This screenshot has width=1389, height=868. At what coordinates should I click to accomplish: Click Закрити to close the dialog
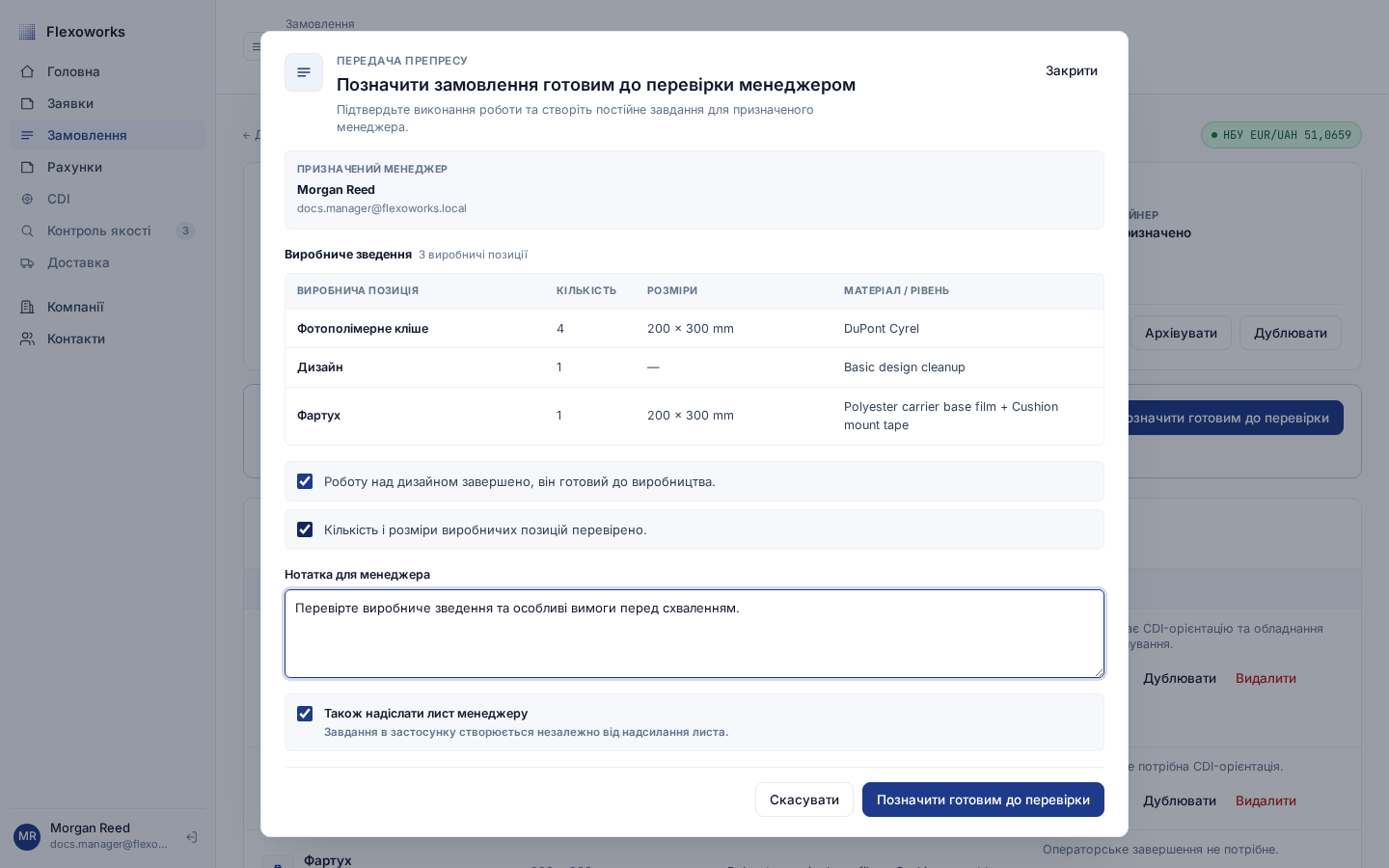1072,70
